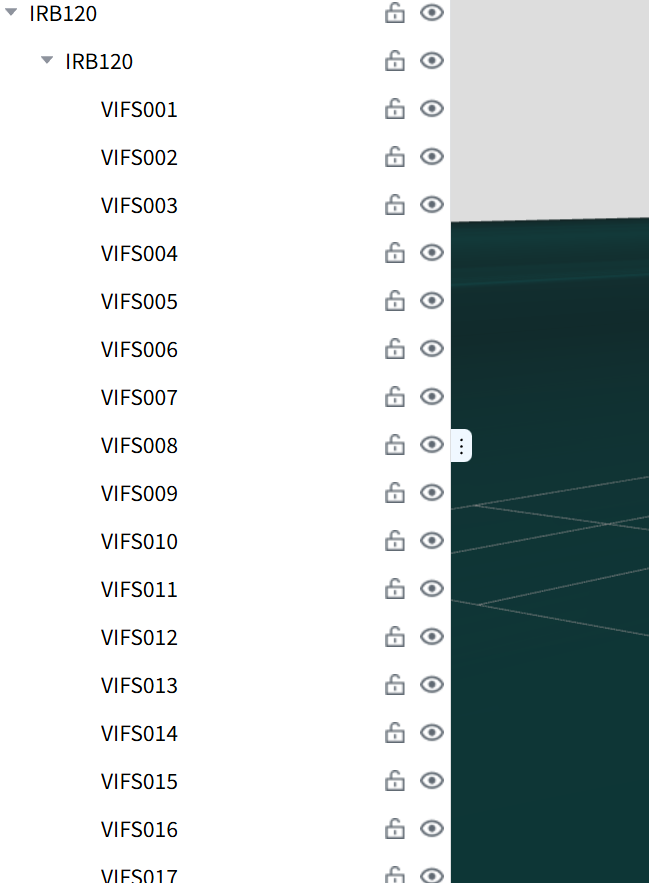Lock the VIFS007 part
Image resolution: width=649 pixels, height=883 pixels.
click(x=394, y=397)
